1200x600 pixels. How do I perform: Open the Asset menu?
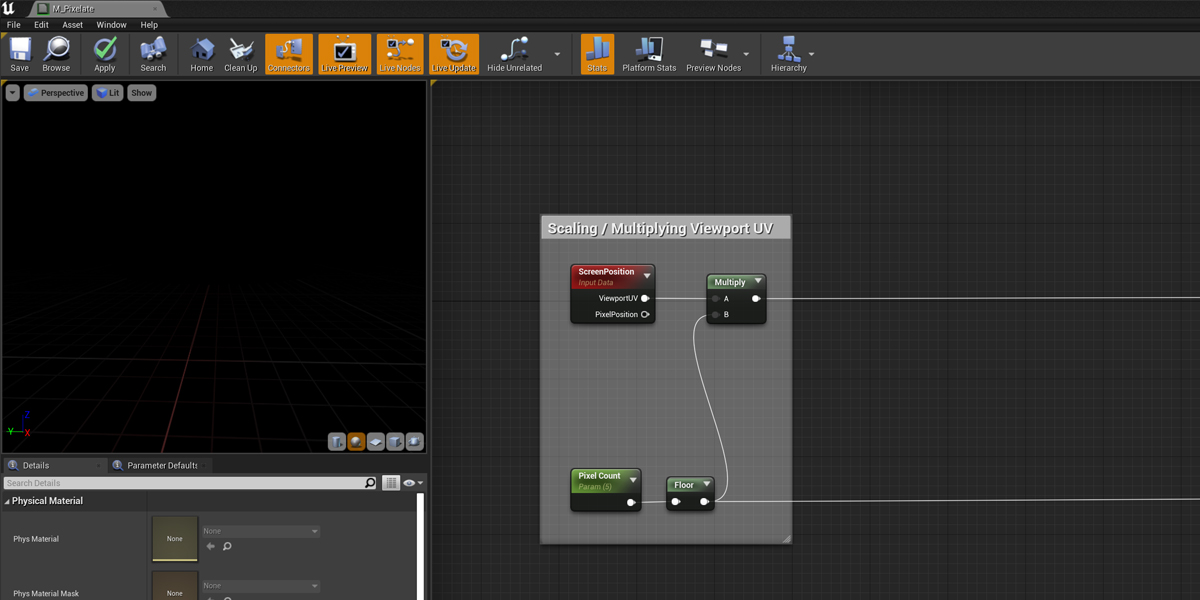(x=73, y=25)
